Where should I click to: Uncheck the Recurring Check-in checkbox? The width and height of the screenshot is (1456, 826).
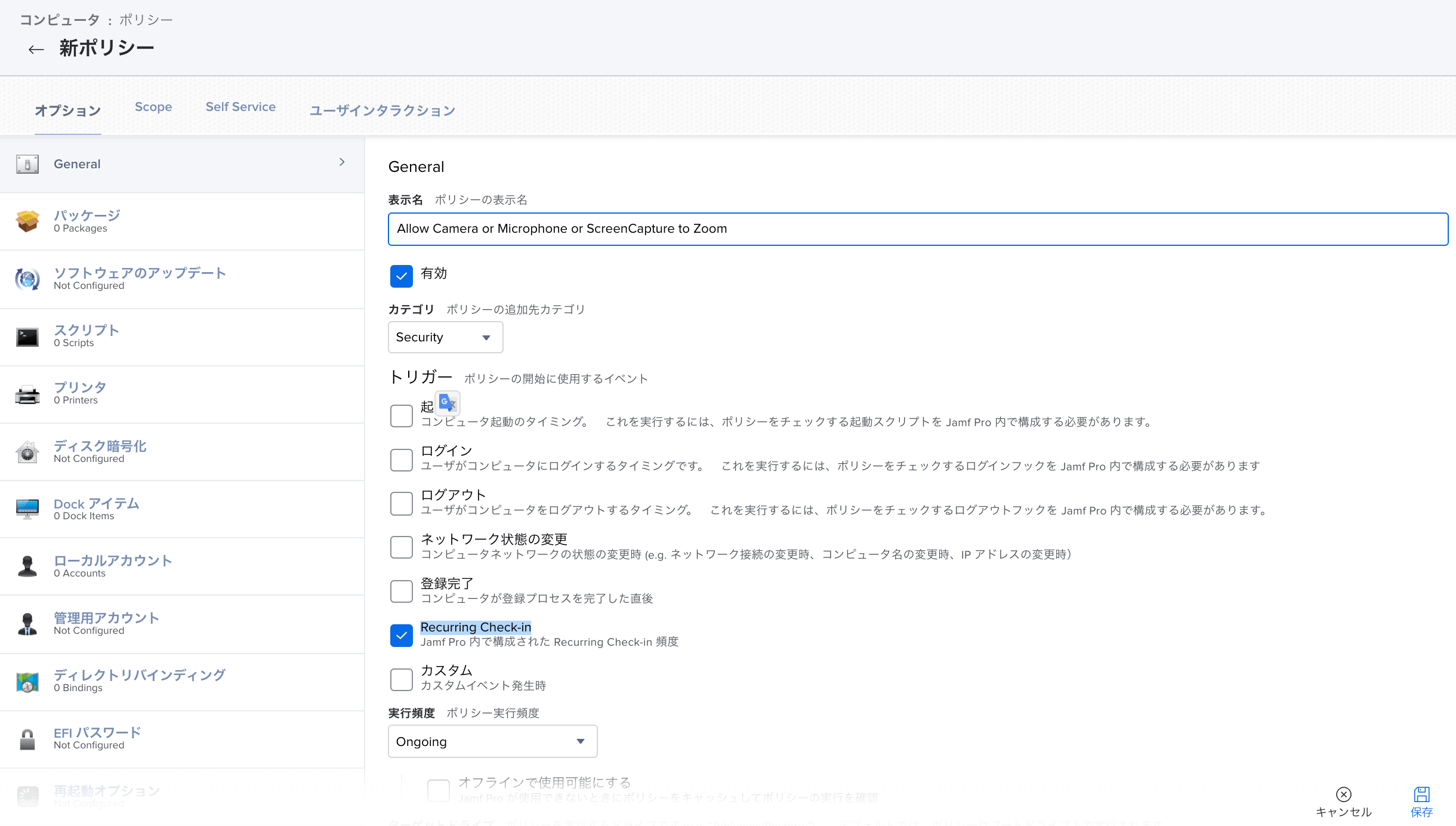(402, 636)
